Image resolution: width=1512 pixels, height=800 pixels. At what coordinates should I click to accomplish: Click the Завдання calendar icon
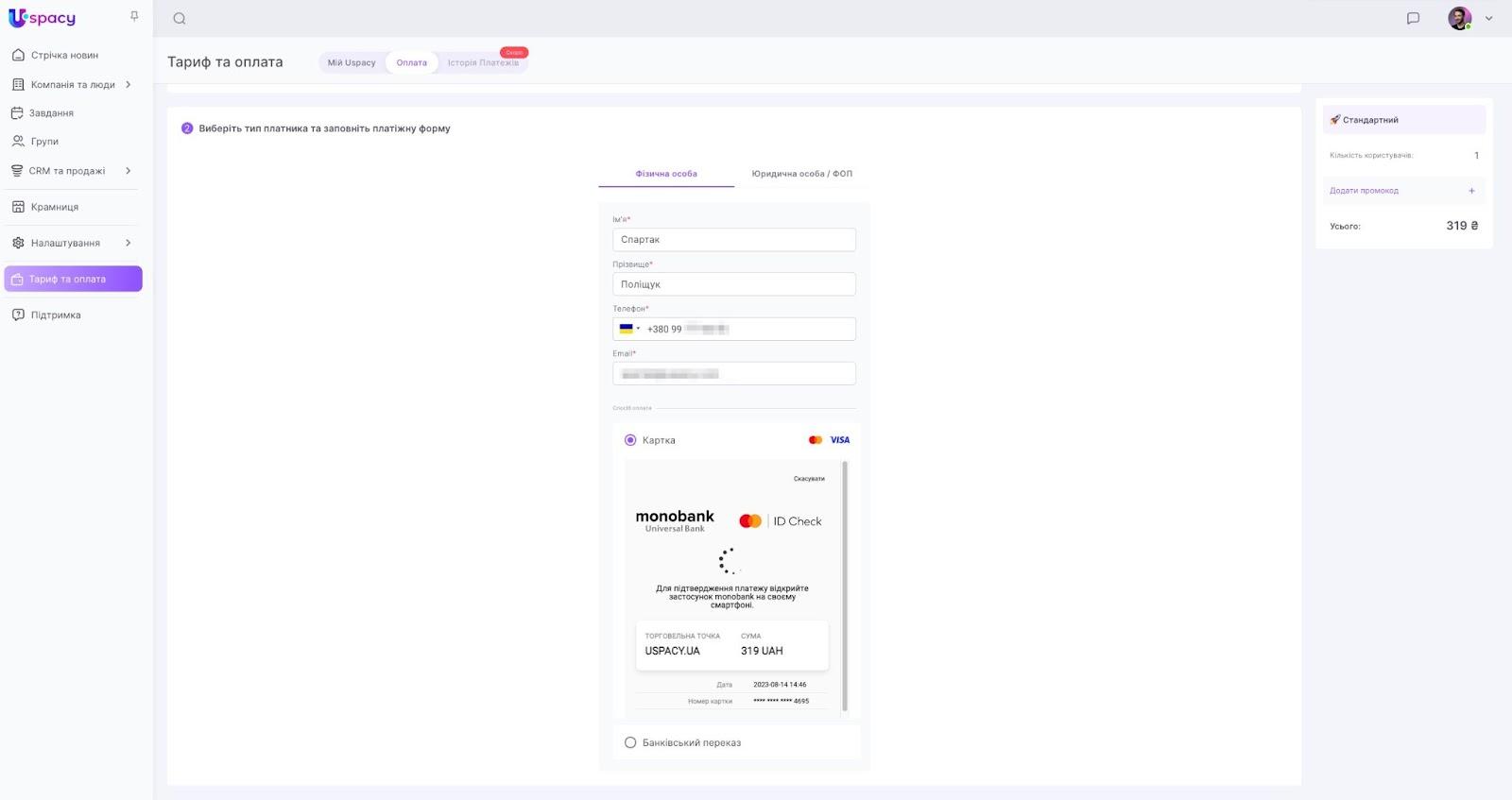pyautogui.click(x=17, y=113)
